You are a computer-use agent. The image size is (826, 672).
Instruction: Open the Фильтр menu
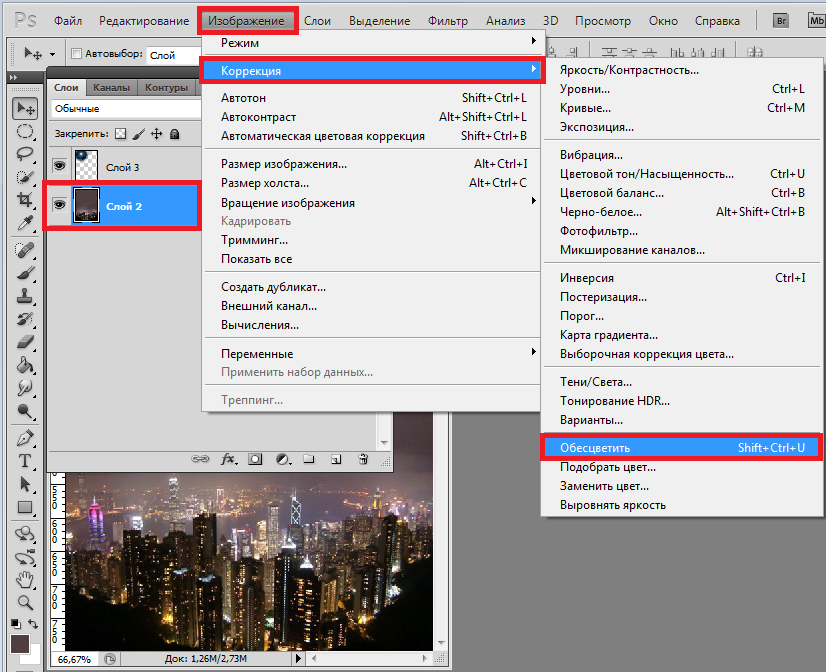click(447, 20)
